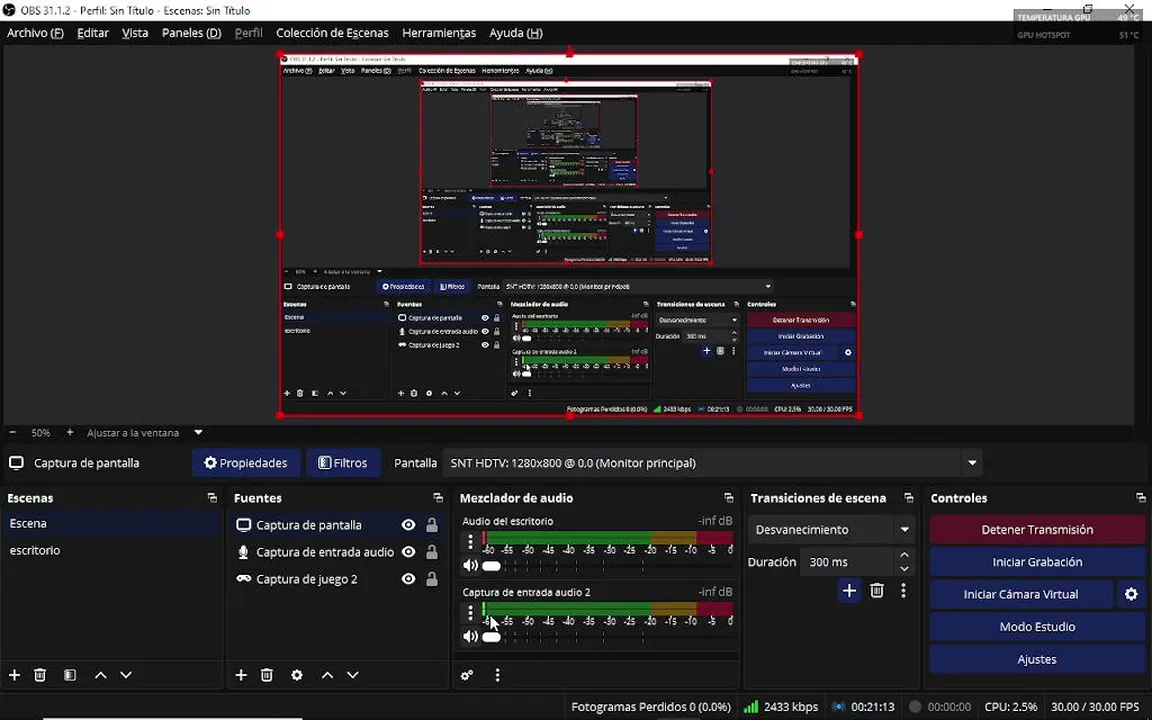The image size is (1152, 720).
Task: Zoom out preview with minus icon
Action: pos(12,433)
